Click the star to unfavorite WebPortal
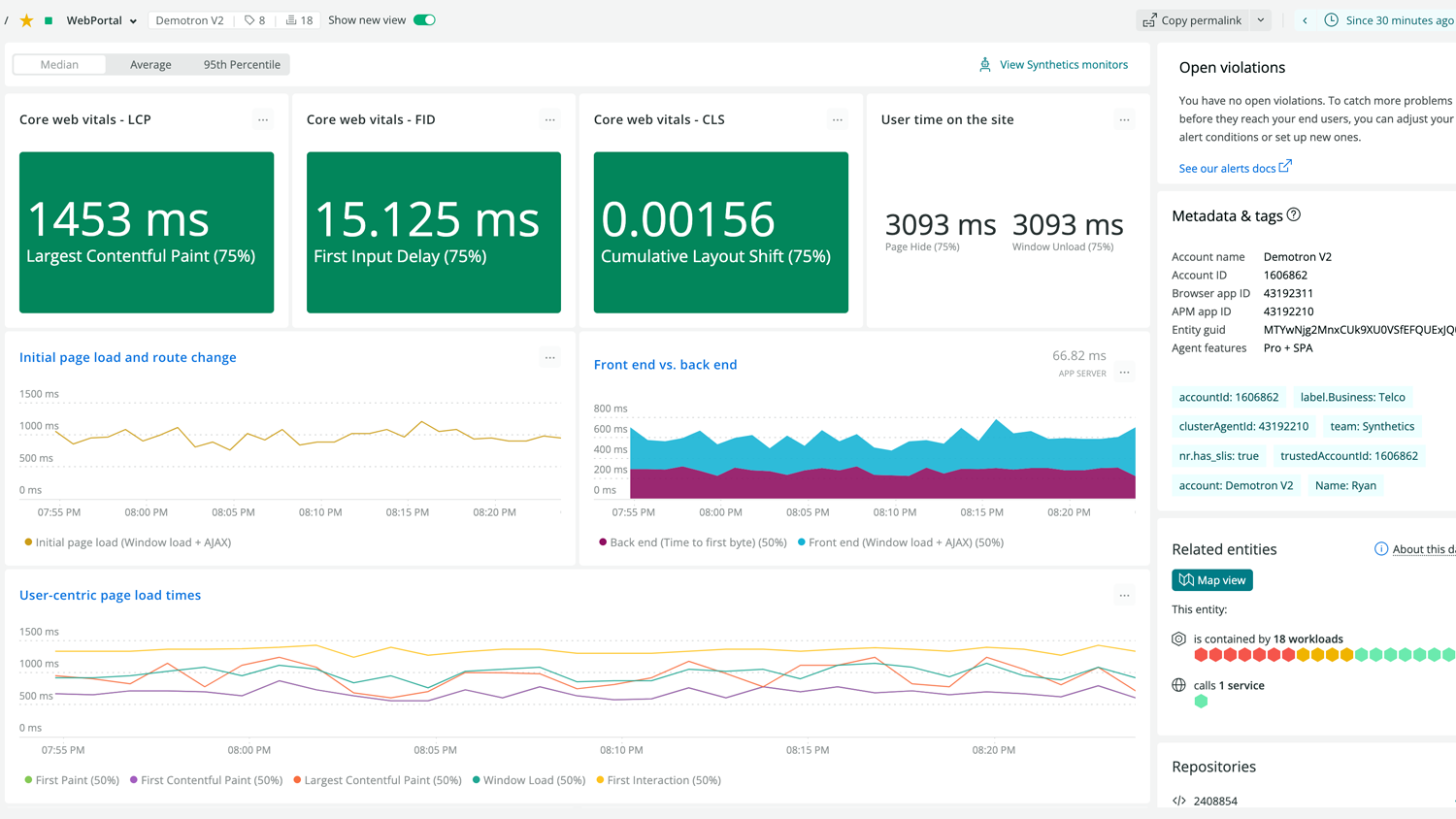Viewport: 1456px width, 819px height. click(27, 19)
